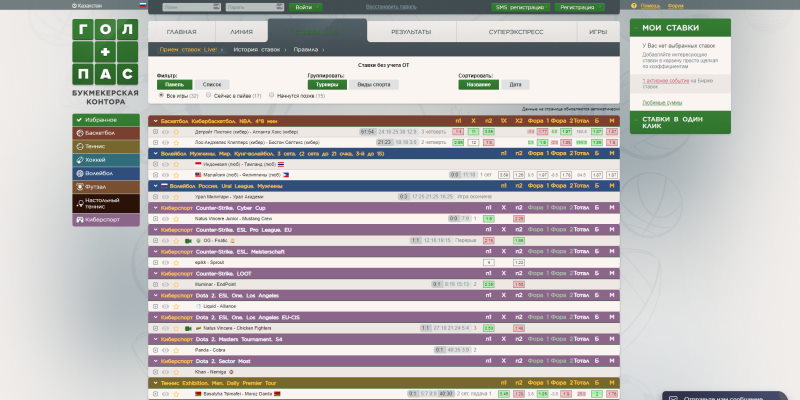
Task: Expand the СТАВКИ В ОДИН КЛИК panel
Action: (x=680, y=122)
